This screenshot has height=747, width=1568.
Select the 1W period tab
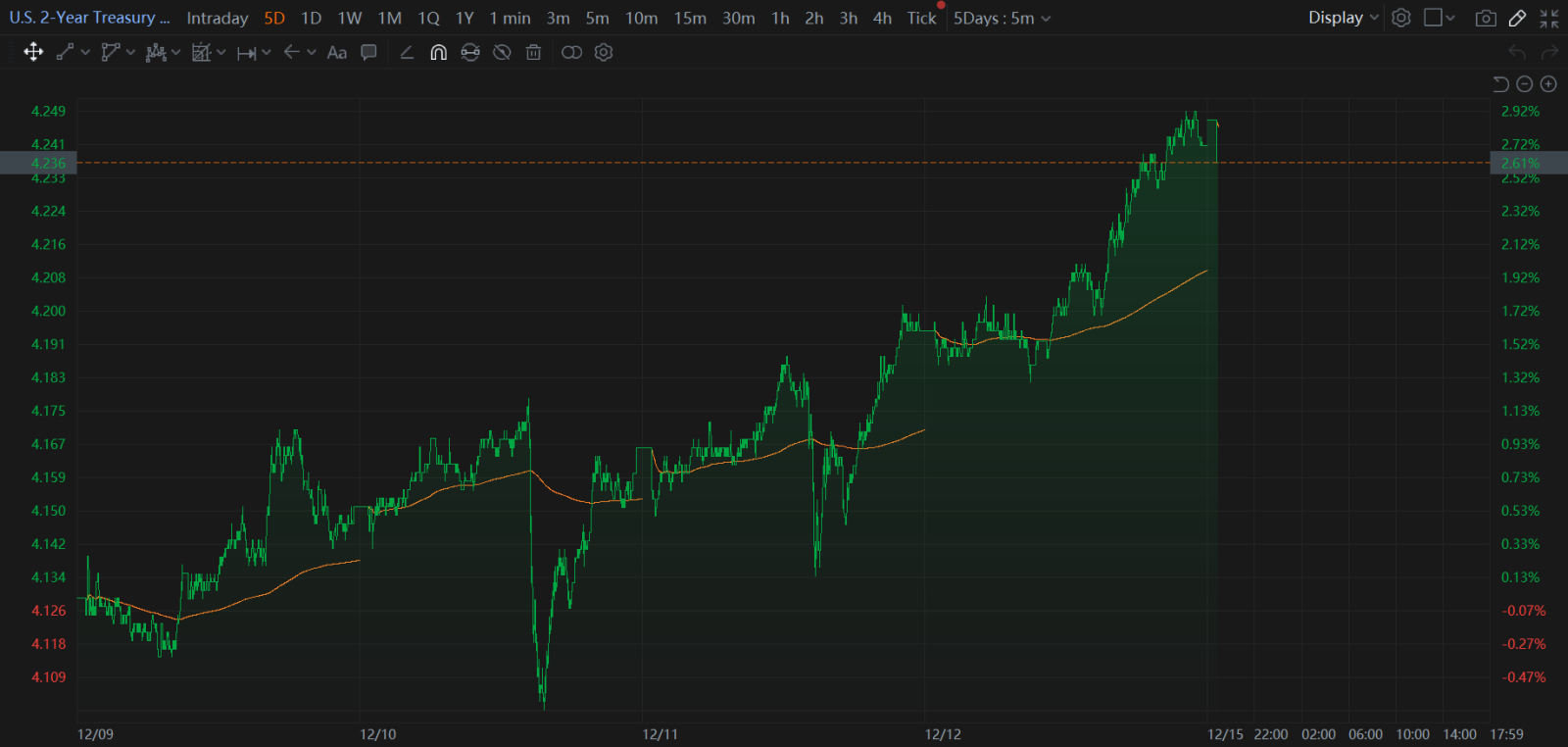[x=350, y=18]
